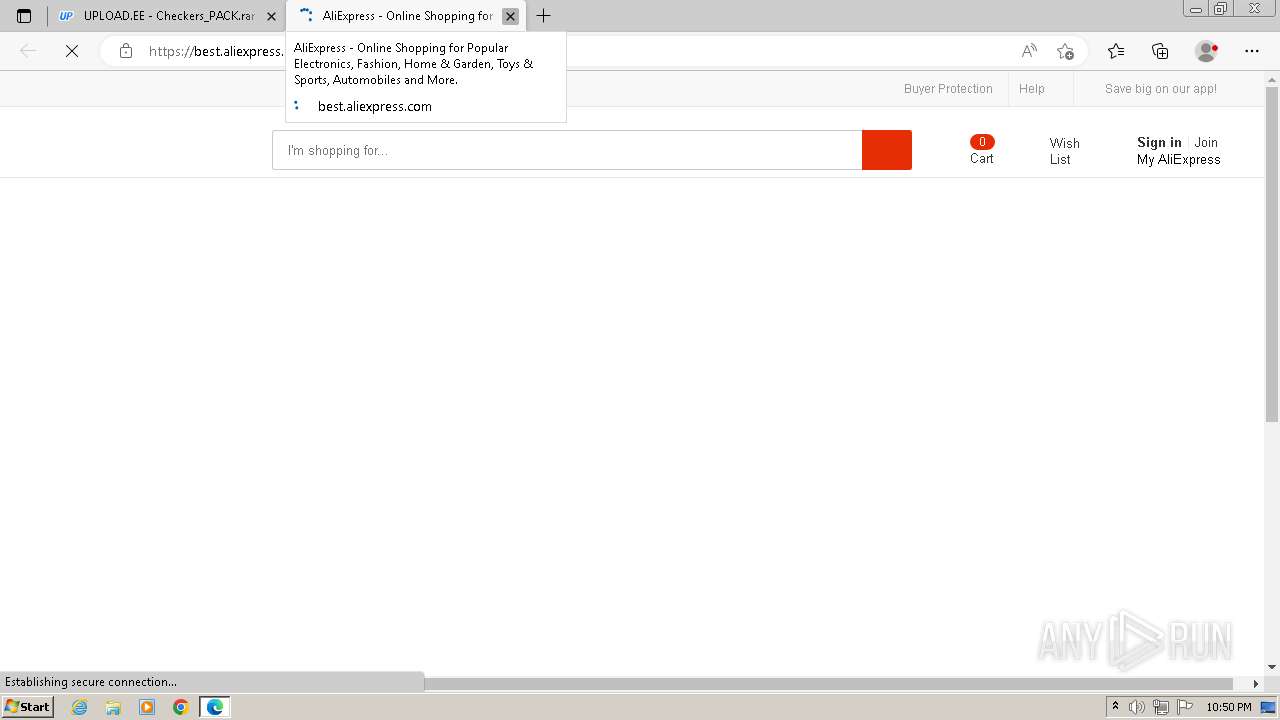Launch Google Chrome from taskbar
The height and width of the screenshot is (720, 1280).
180,707
